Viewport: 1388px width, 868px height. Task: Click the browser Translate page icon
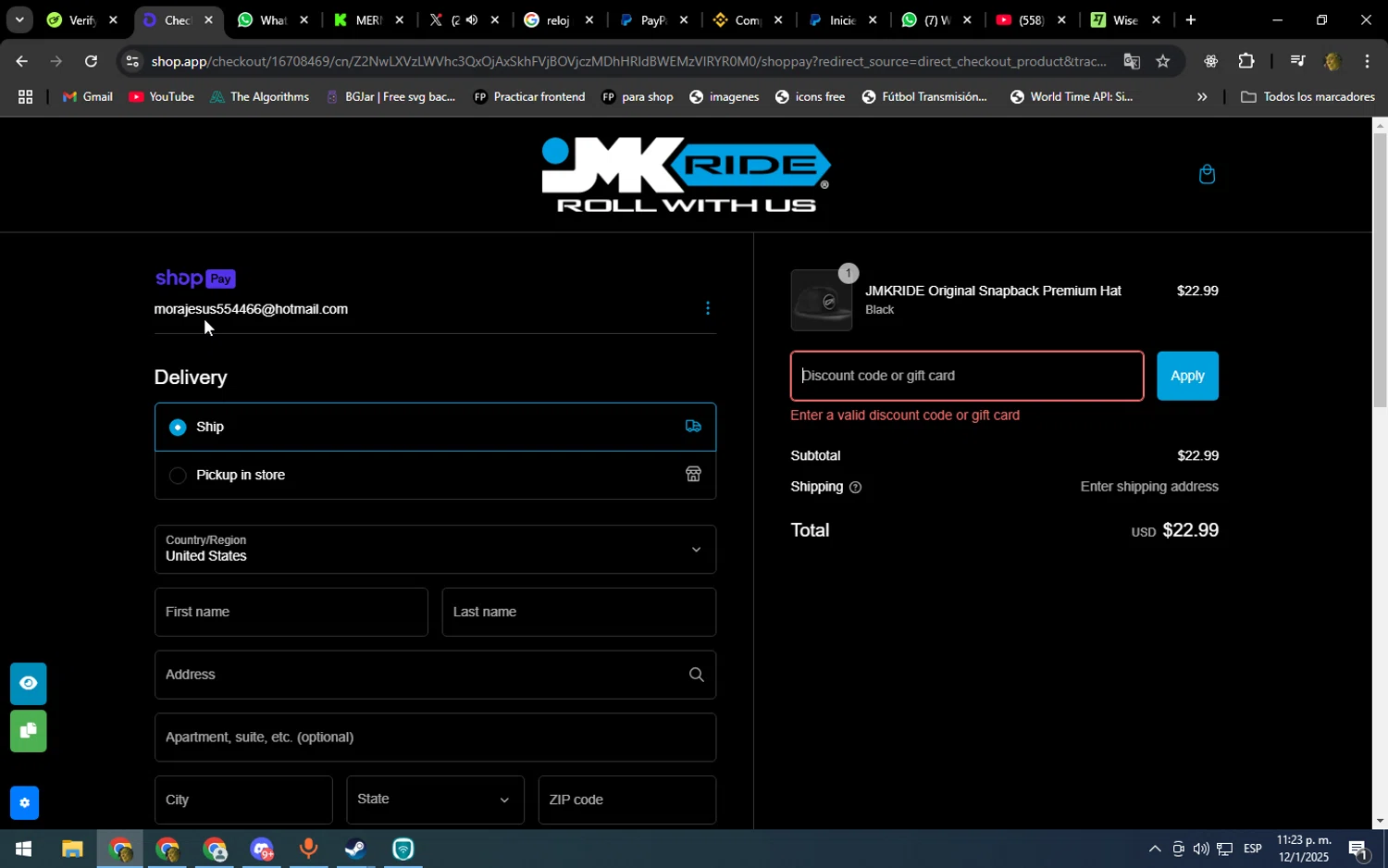click(x=1132, y=61)
